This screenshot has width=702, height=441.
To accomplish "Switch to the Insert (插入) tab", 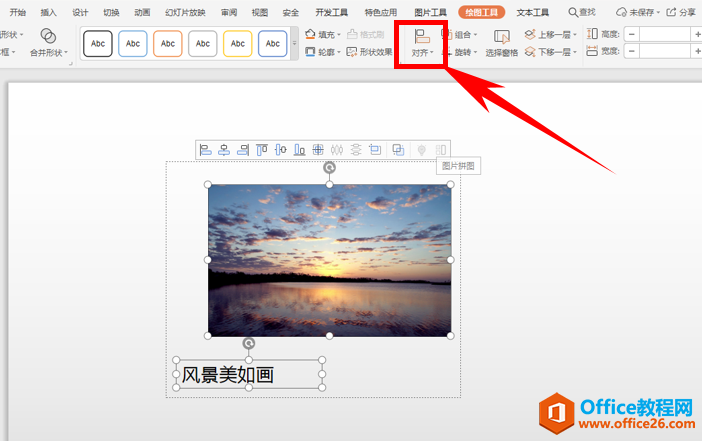I will 49,13.
